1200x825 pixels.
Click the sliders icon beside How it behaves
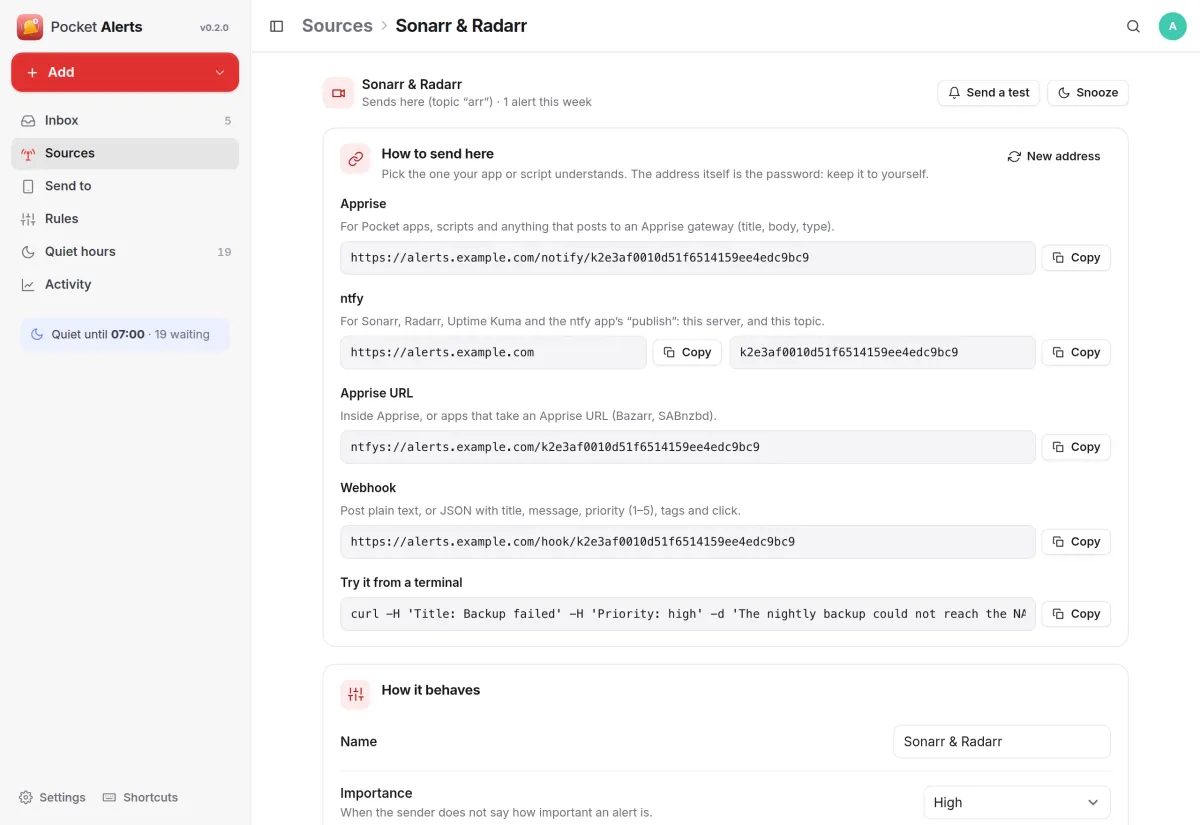[x=355, y=695]
